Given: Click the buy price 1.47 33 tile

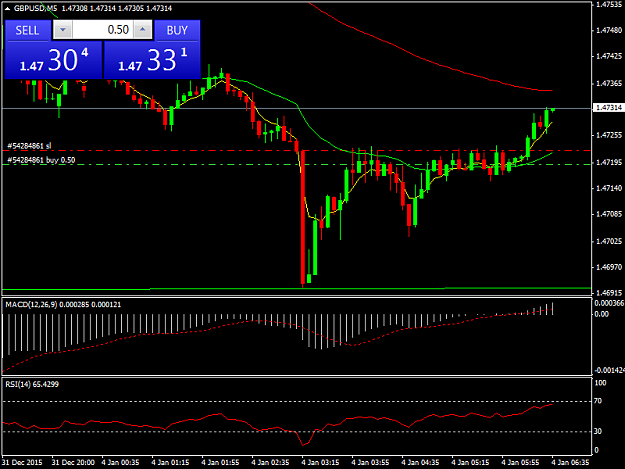Looking at the screenshot, I should tap(152, 60).
